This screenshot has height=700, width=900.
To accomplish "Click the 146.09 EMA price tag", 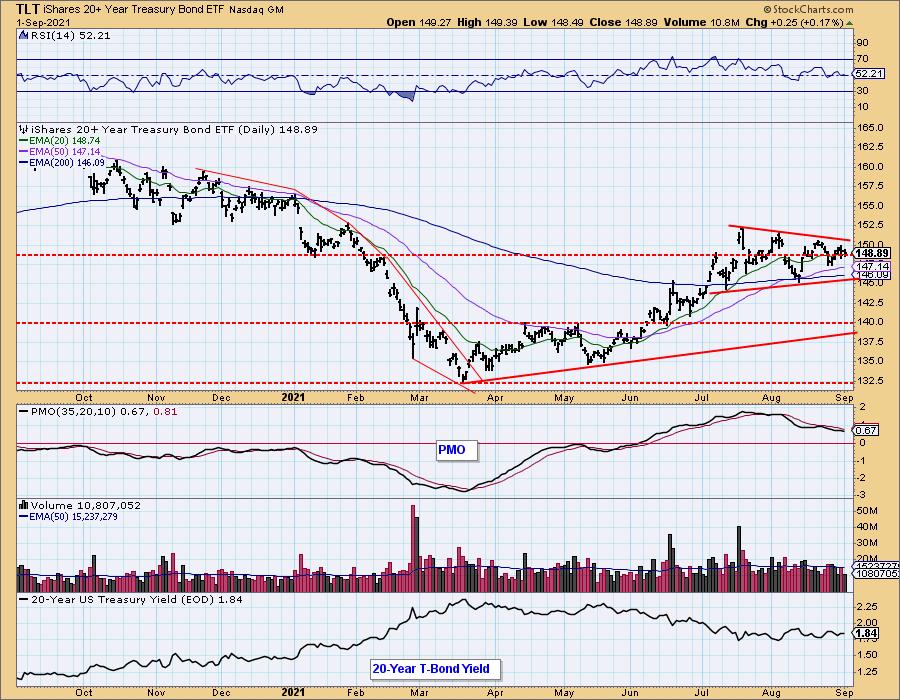I will pos(872,275).
